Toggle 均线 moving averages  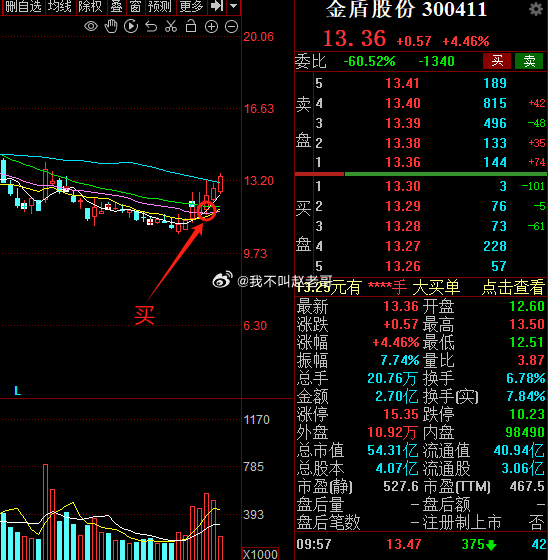[60, 6]
